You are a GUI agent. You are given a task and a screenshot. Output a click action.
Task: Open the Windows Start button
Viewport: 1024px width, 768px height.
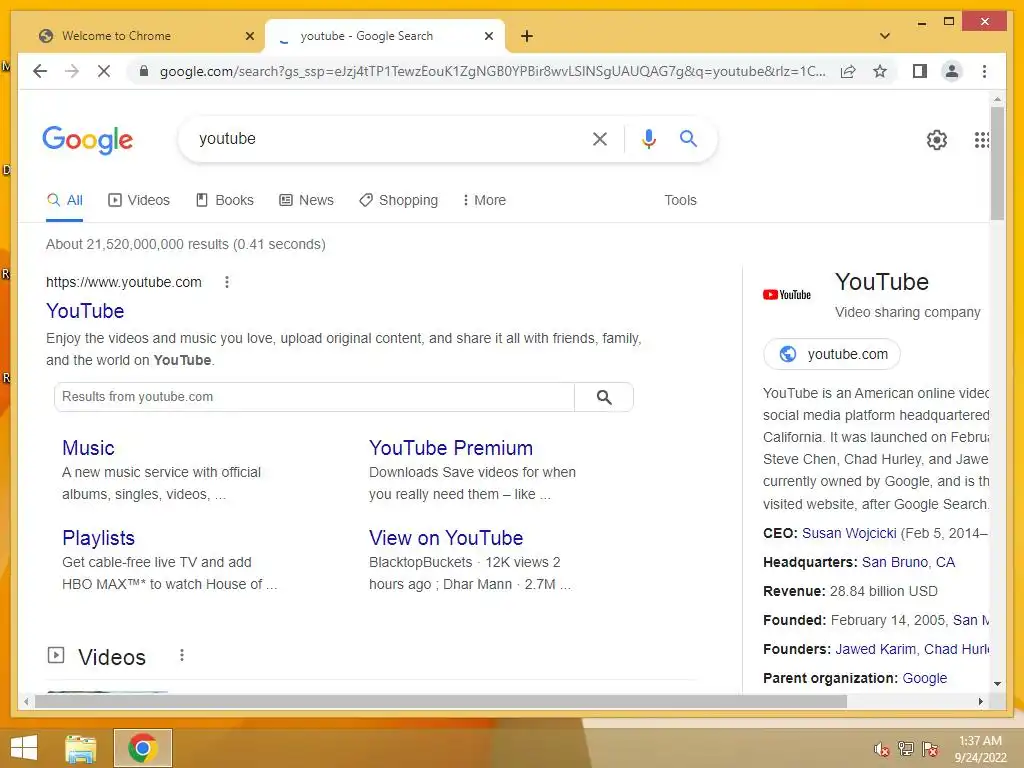click(24, 748)
